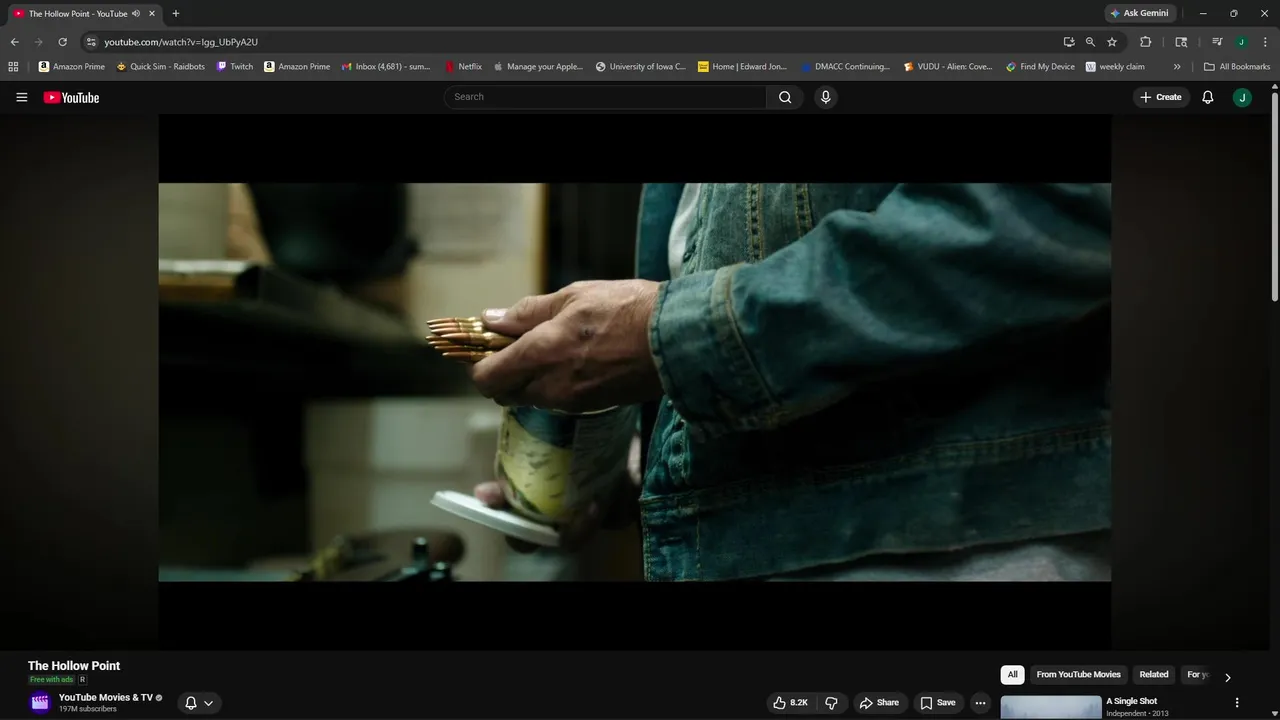Viewport: 1280px width, 720px height.
Task: Open more actions ellipsis beside Save
Action: (x=980, y=703)
